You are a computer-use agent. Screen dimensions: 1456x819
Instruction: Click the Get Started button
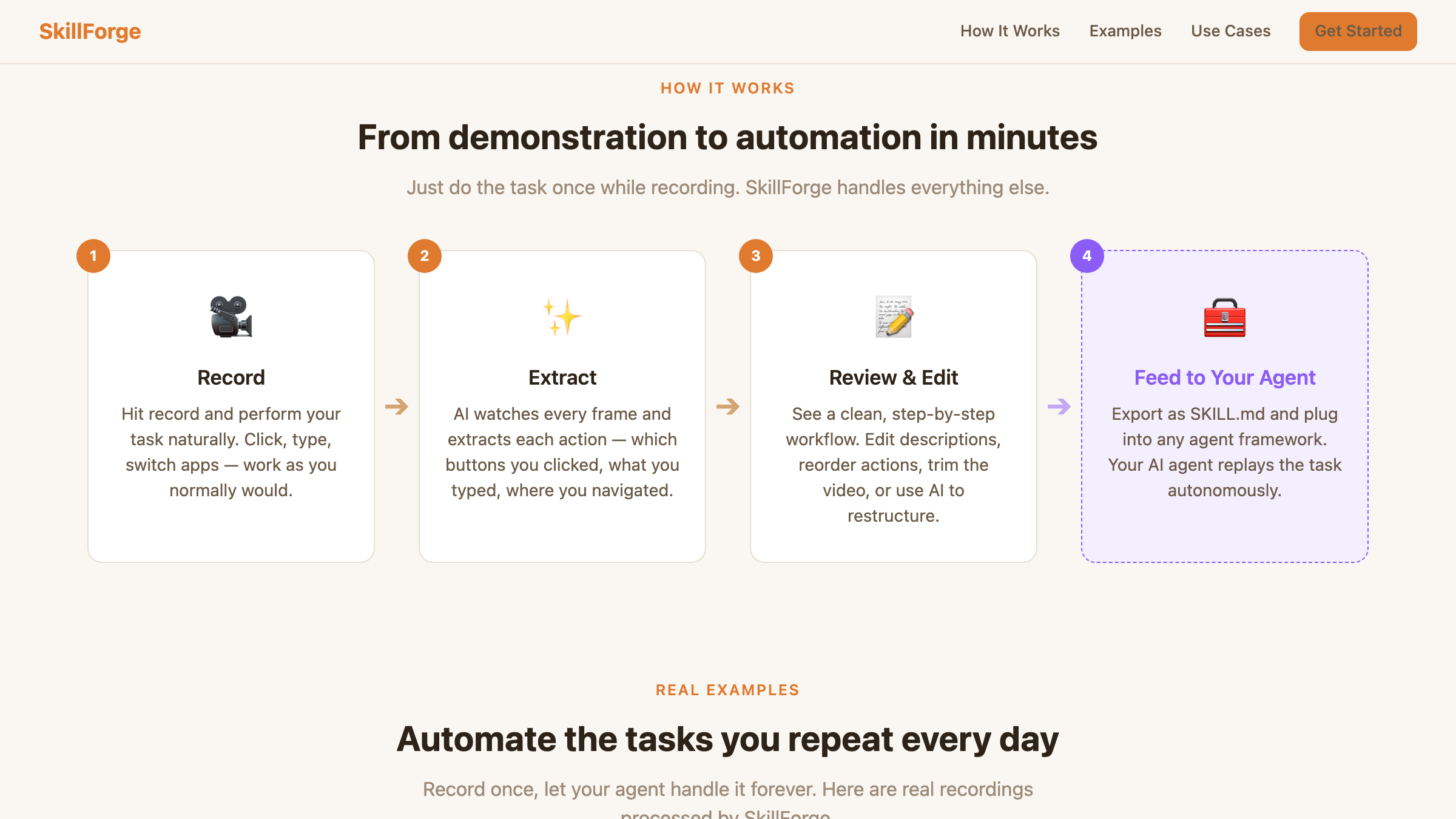coord(1358,31)
